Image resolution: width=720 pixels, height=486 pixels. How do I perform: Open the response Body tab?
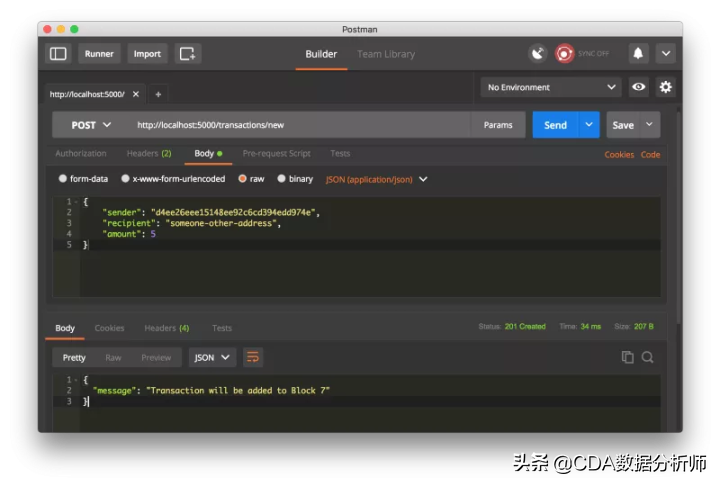65,328
